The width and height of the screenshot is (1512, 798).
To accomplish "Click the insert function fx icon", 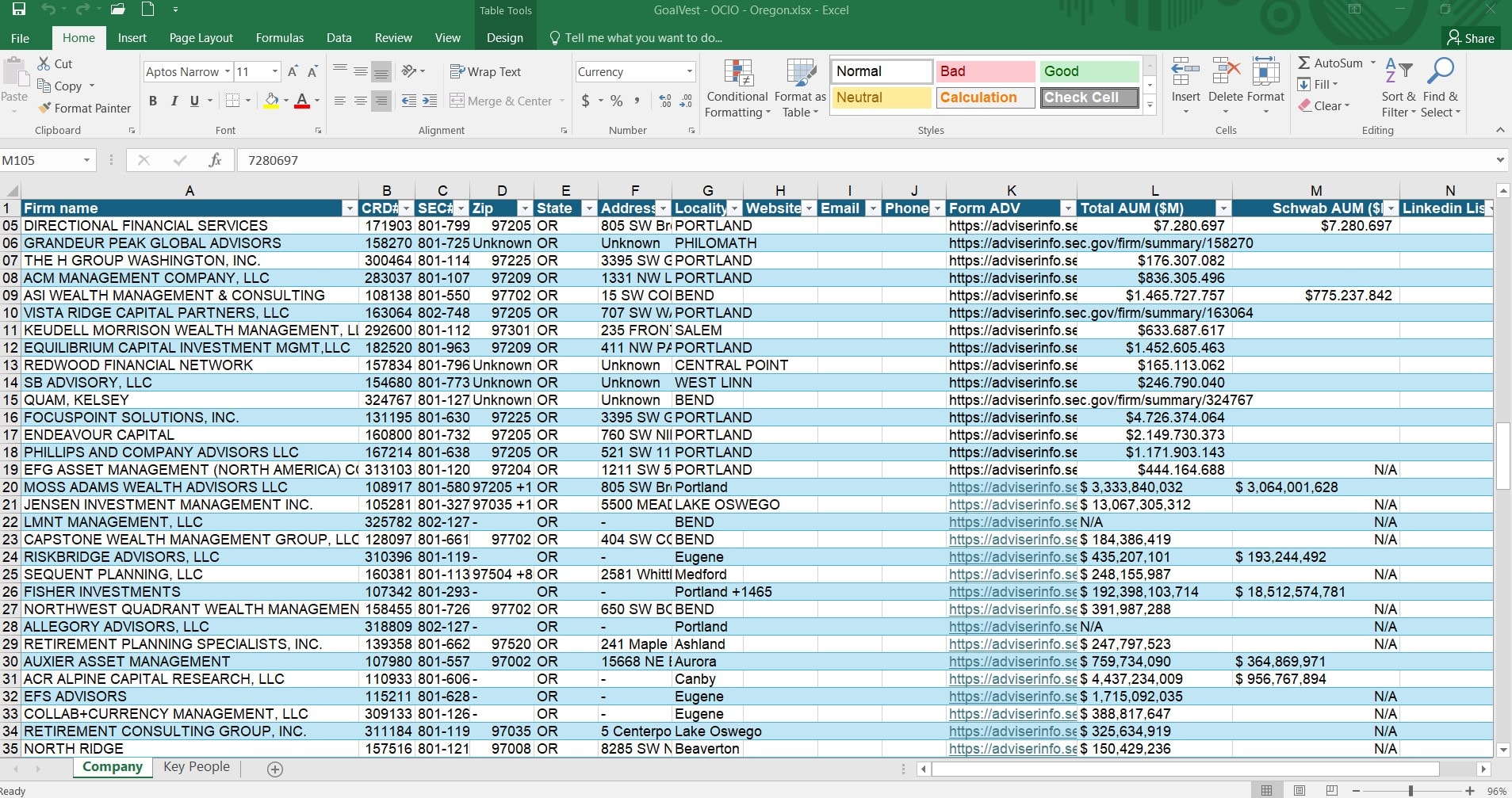I will pyautogui.click(x=215, y=160).
